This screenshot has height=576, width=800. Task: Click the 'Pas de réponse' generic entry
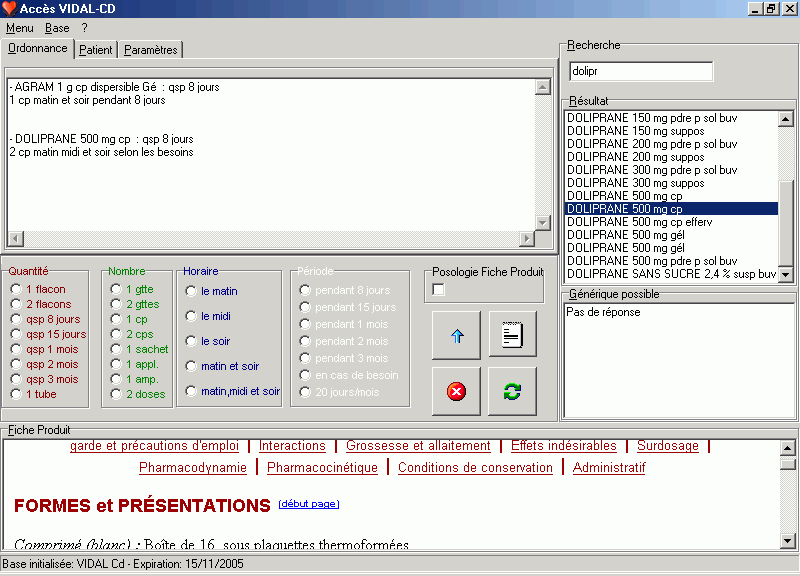(603, 312)
